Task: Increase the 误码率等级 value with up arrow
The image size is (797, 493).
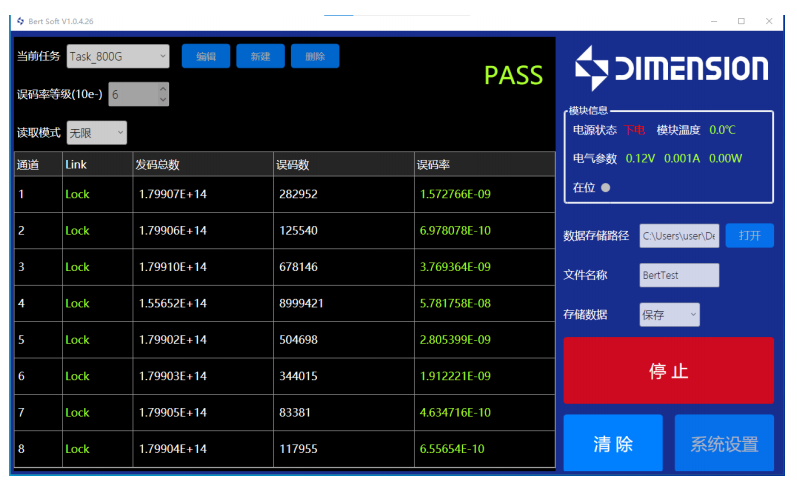Action: (x=163, y=89)
